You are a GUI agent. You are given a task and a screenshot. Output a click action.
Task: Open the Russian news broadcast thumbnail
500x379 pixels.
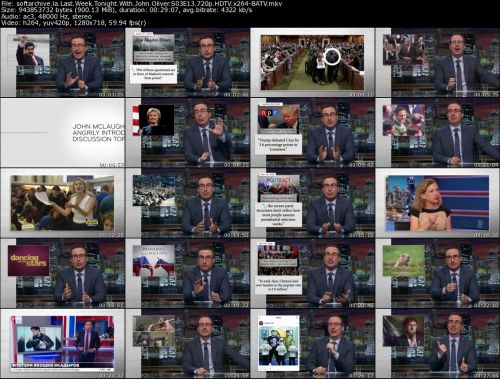(x=62, y=343)
